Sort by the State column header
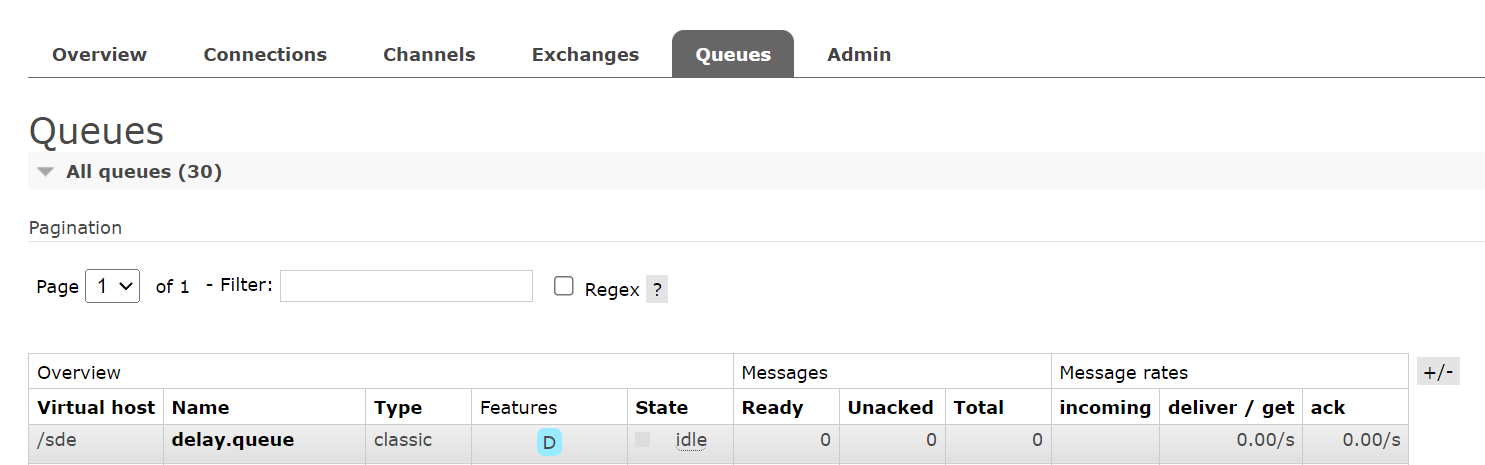The image size is (1485, 465). pos(661,407)
